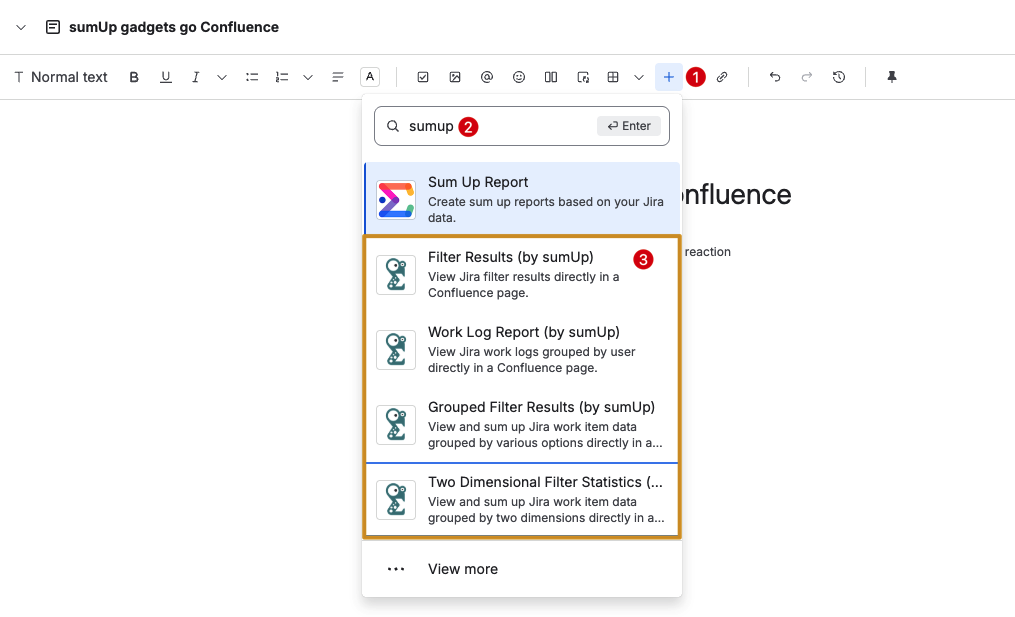Select Grouped Filter Results (by sumUp)
The width and height of the screenshot is (1015, 617).
pyautogui.click(x=522, y=425)
